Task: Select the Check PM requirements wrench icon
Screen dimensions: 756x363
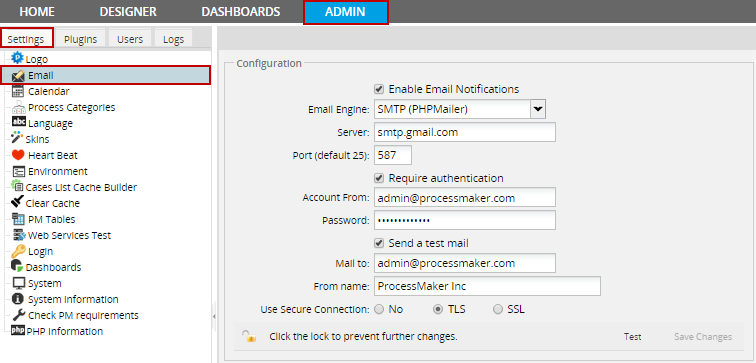Action: [x=18, y=315]
